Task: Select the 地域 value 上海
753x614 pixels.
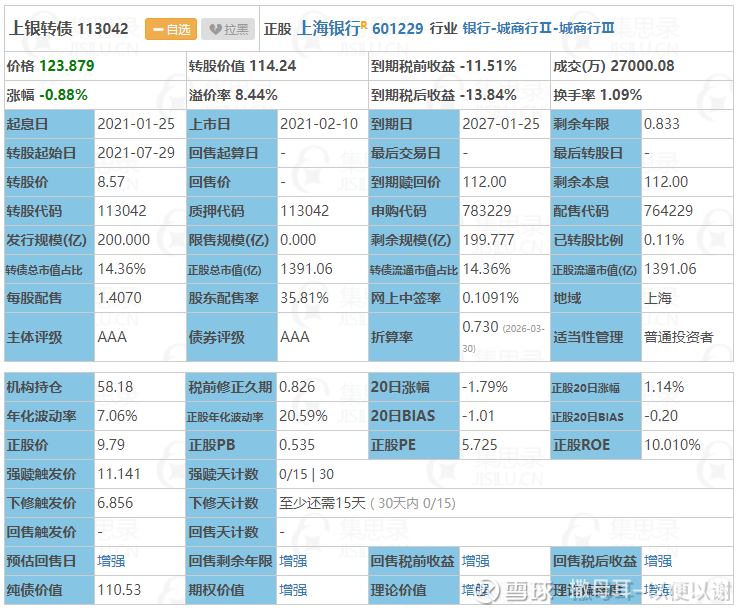Action: [657, 298]
